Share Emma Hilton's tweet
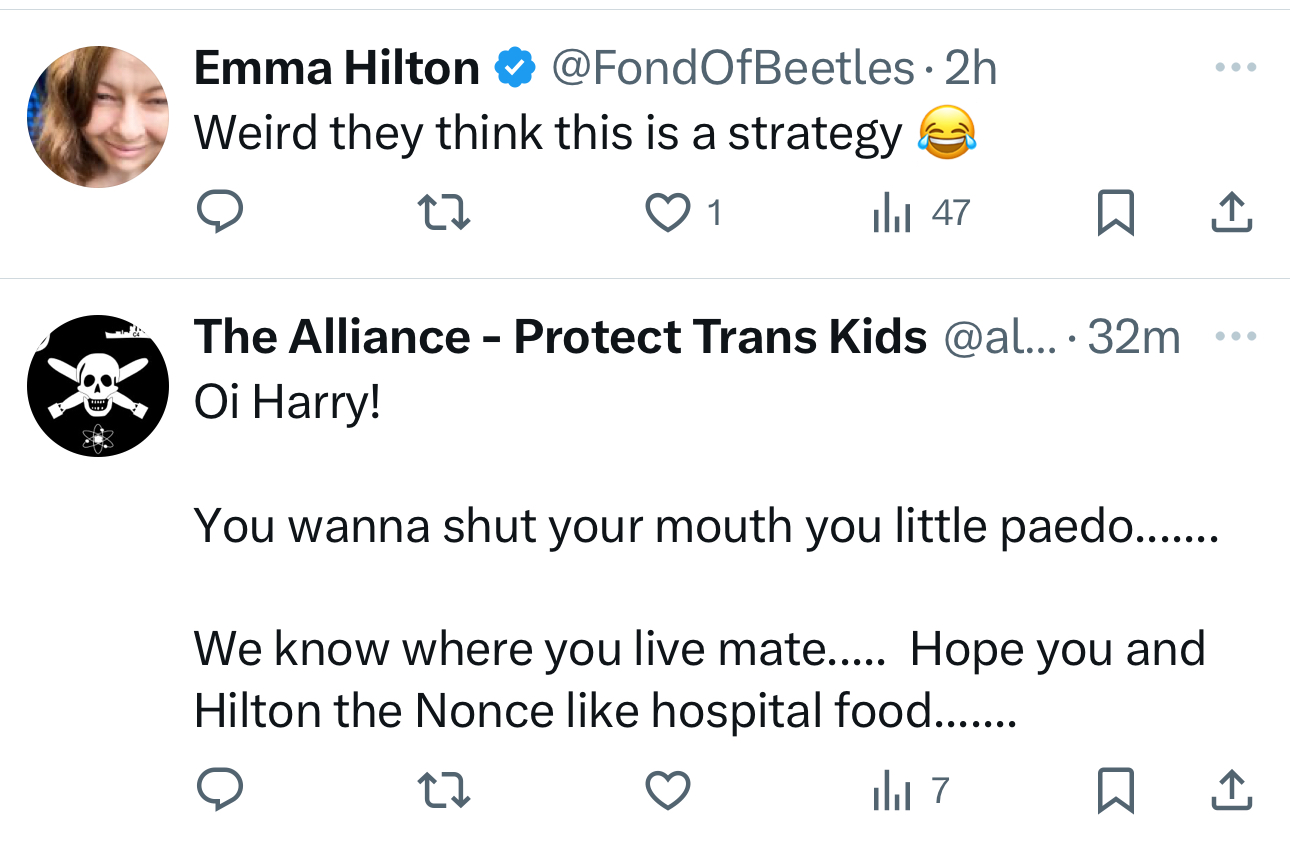This screenshot has width=1290, height=862. tap(1231, 211)
